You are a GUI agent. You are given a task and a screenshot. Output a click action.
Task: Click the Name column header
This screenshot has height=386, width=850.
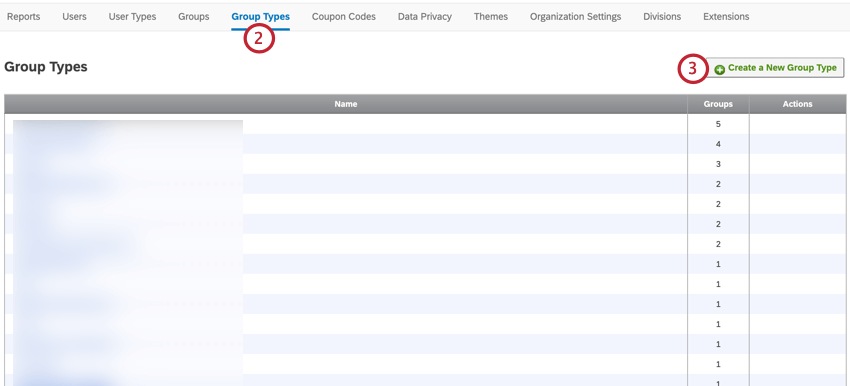(x=346, y=104)
